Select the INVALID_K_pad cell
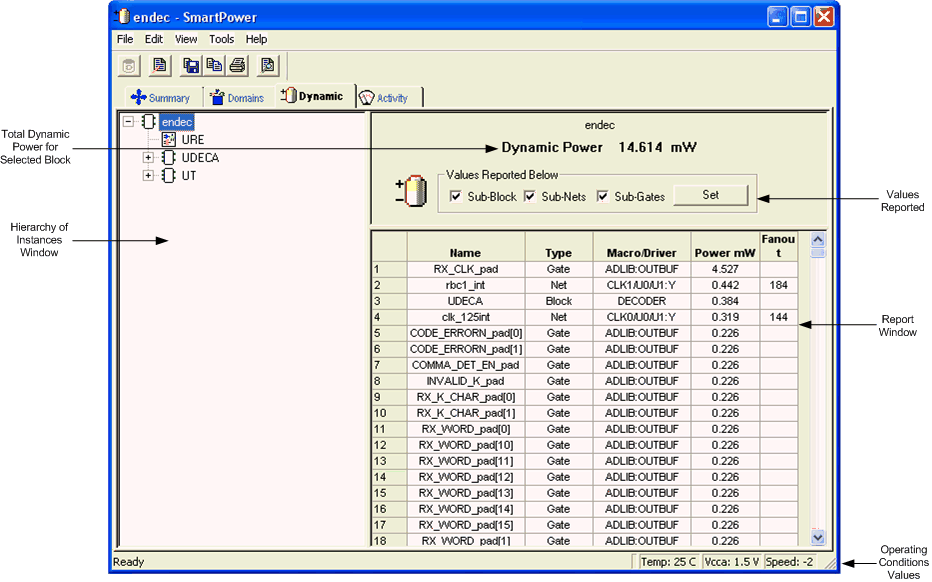932x582 pixels. [x=466, y=382]
